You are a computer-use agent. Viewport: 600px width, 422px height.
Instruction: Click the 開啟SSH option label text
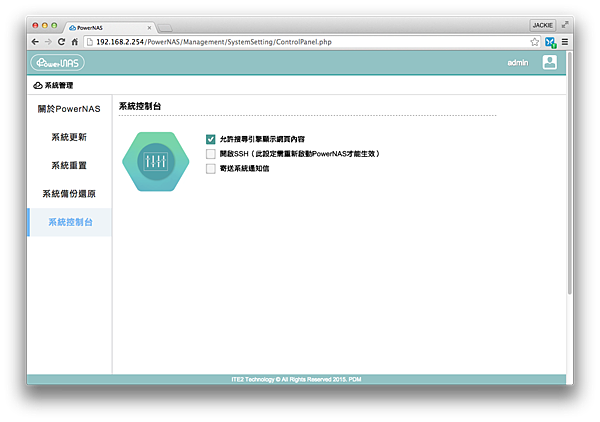point(300,154)
